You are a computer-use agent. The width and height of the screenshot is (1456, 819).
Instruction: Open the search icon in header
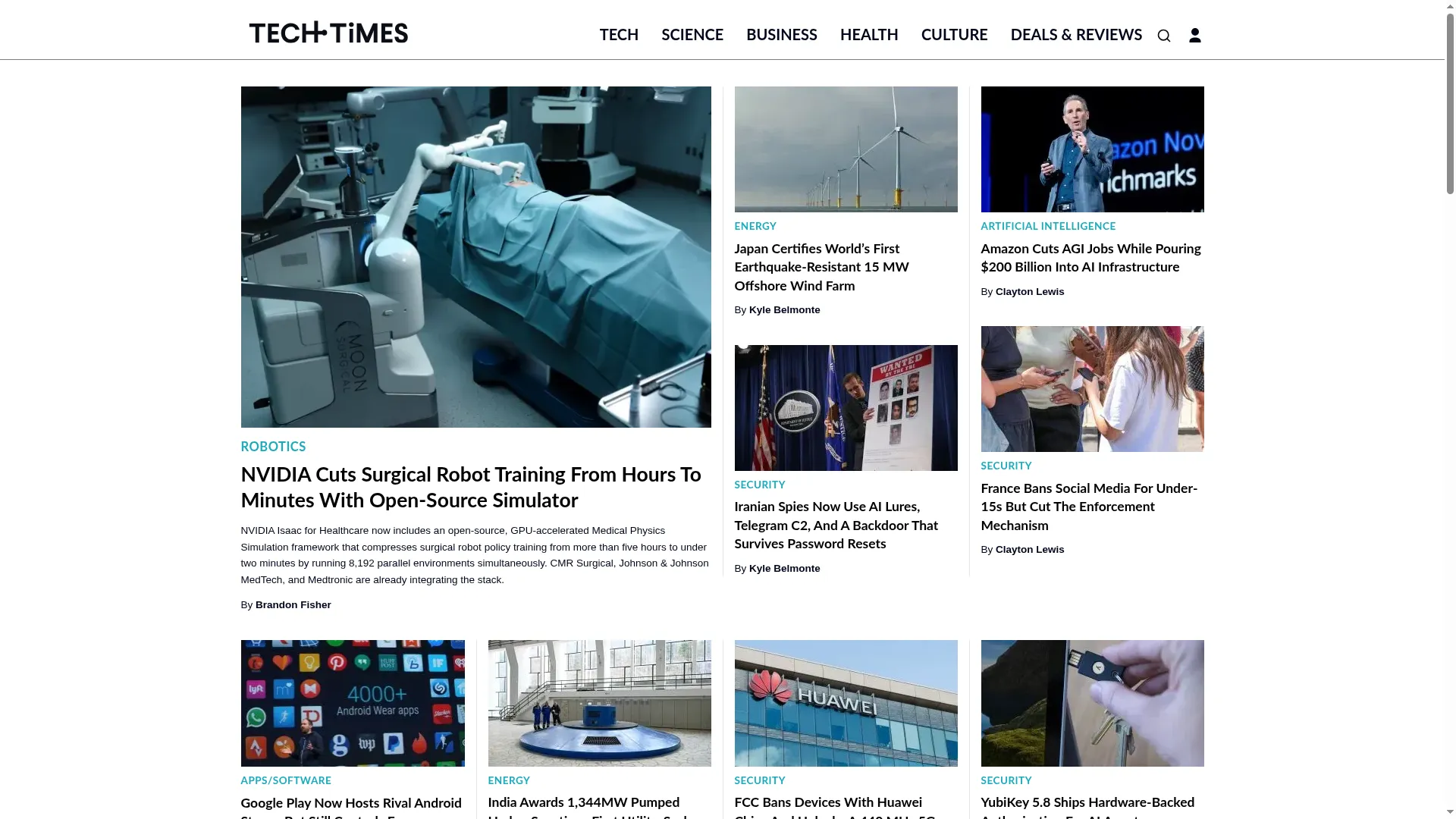coord(1164,36)
